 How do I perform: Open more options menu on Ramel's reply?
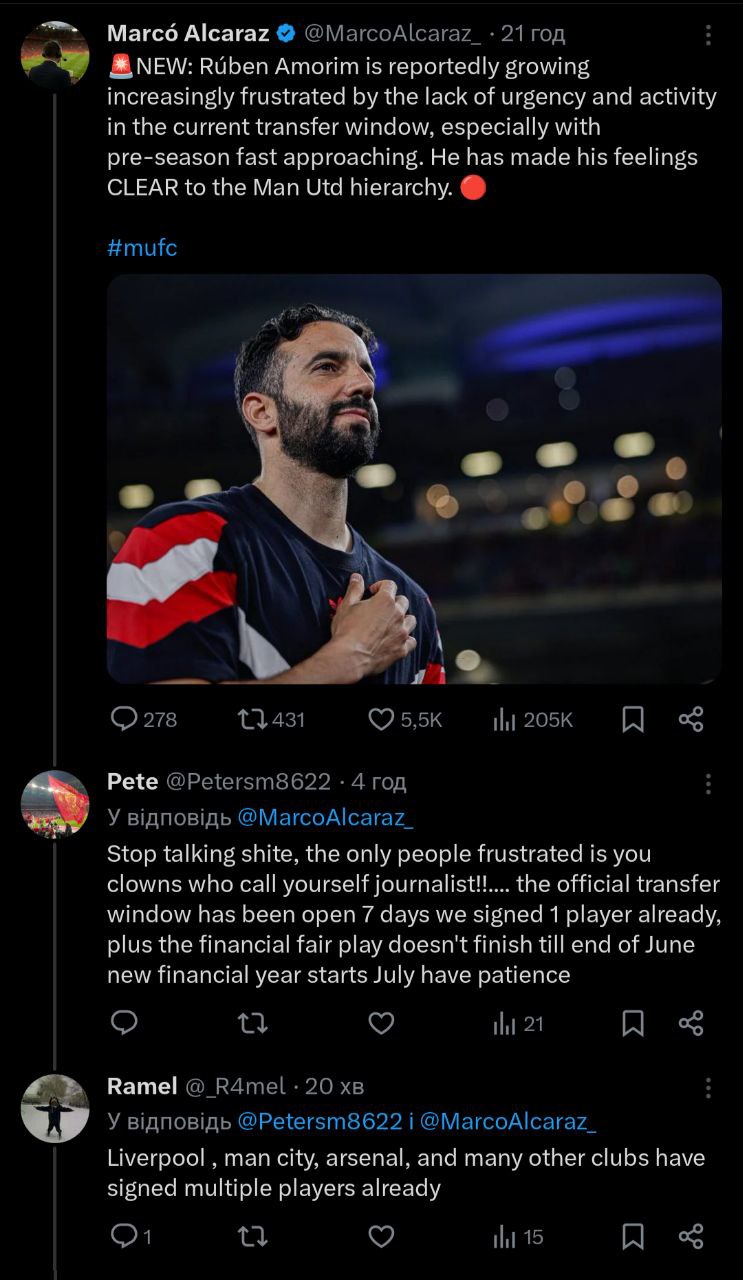tap(708, 1087)
